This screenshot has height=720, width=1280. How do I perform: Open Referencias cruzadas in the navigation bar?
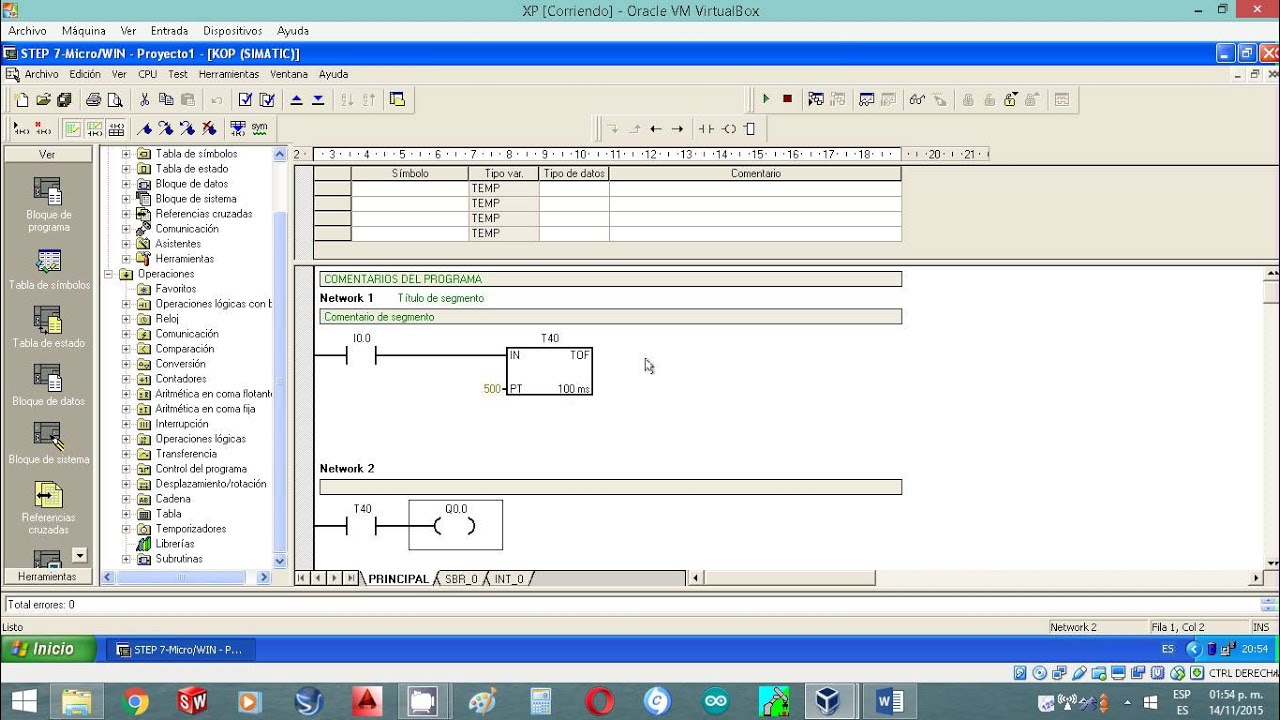pyautogui.click(x=49, y=508)
